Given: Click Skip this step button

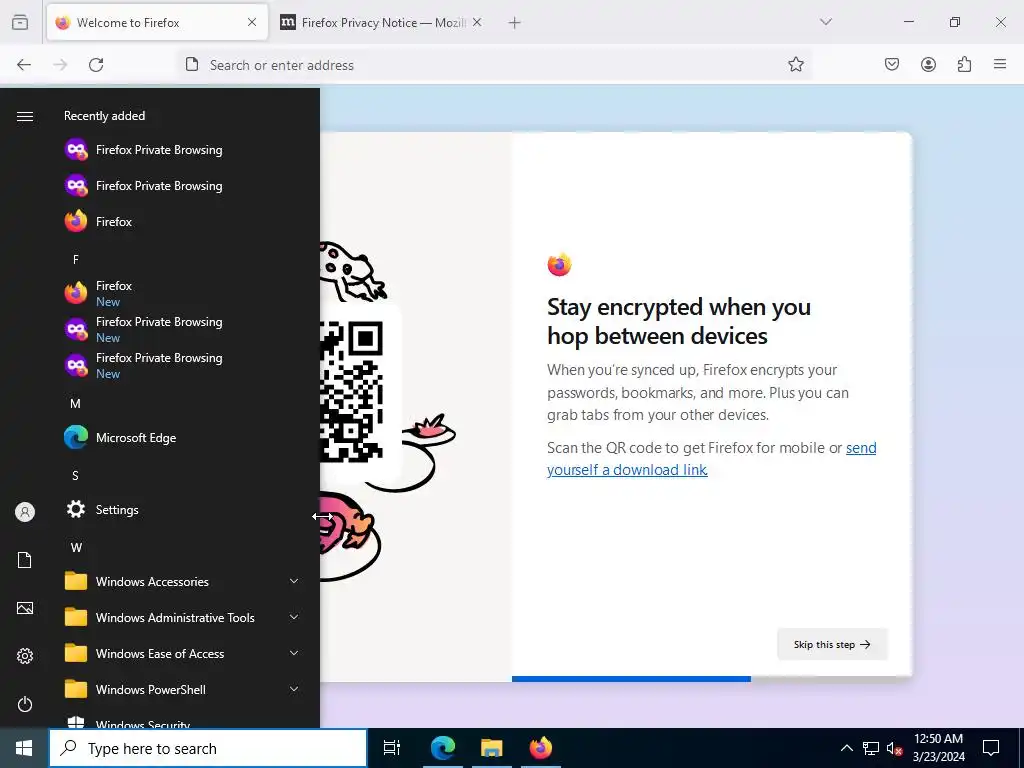Looking at the screenshot, I should pos(832,644).
